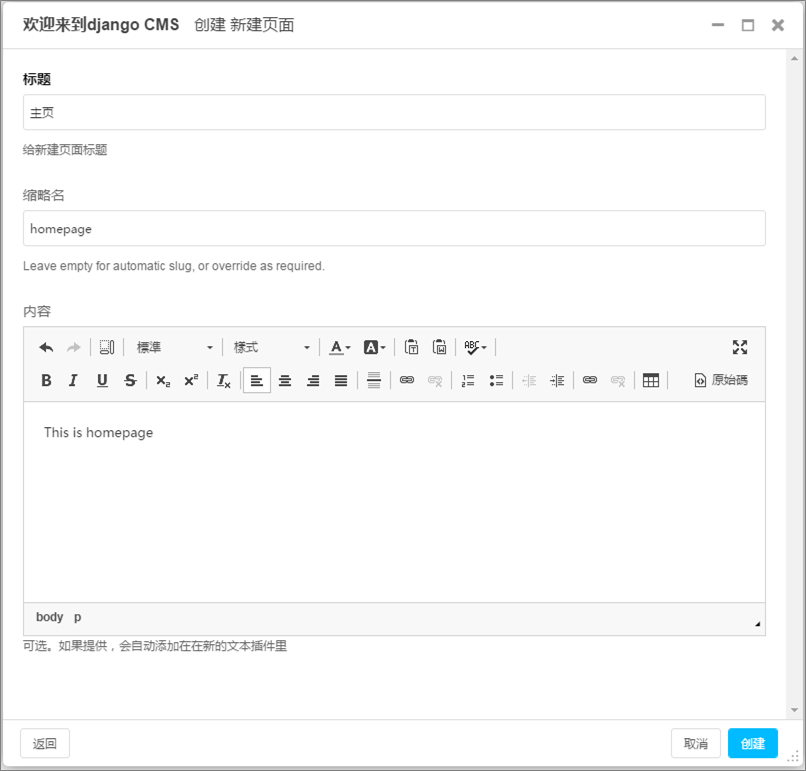Toggle italic formatting

(74, 380)
